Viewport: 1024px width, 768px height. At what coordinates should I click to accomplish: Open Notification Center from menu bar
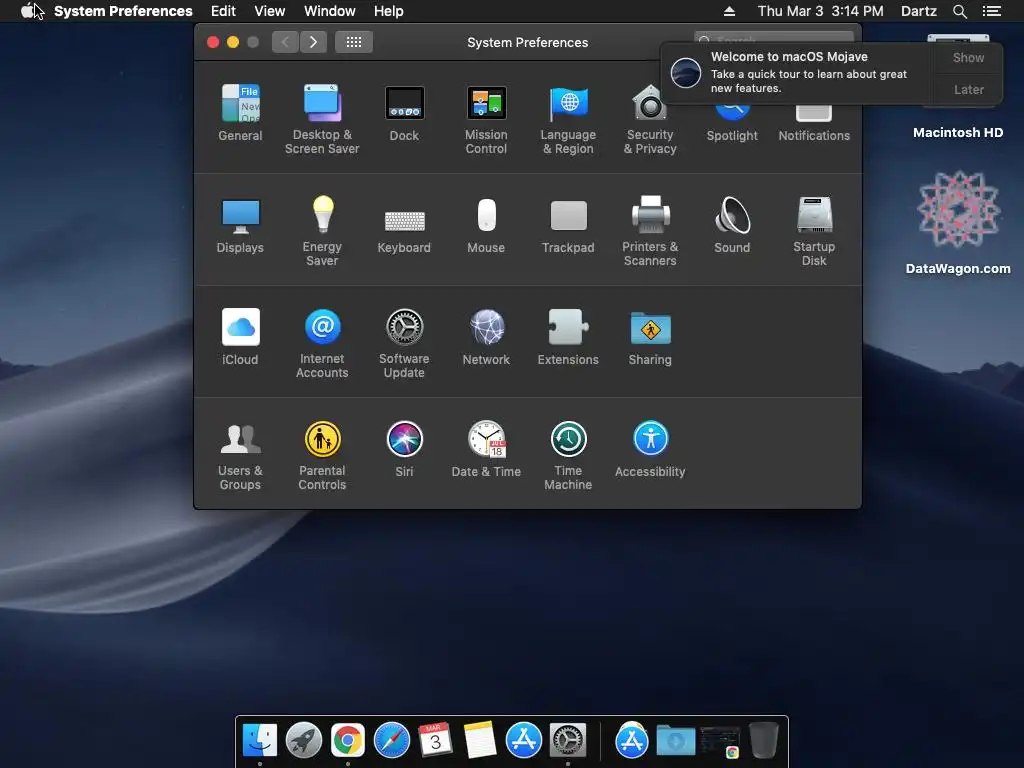(992, 11)
